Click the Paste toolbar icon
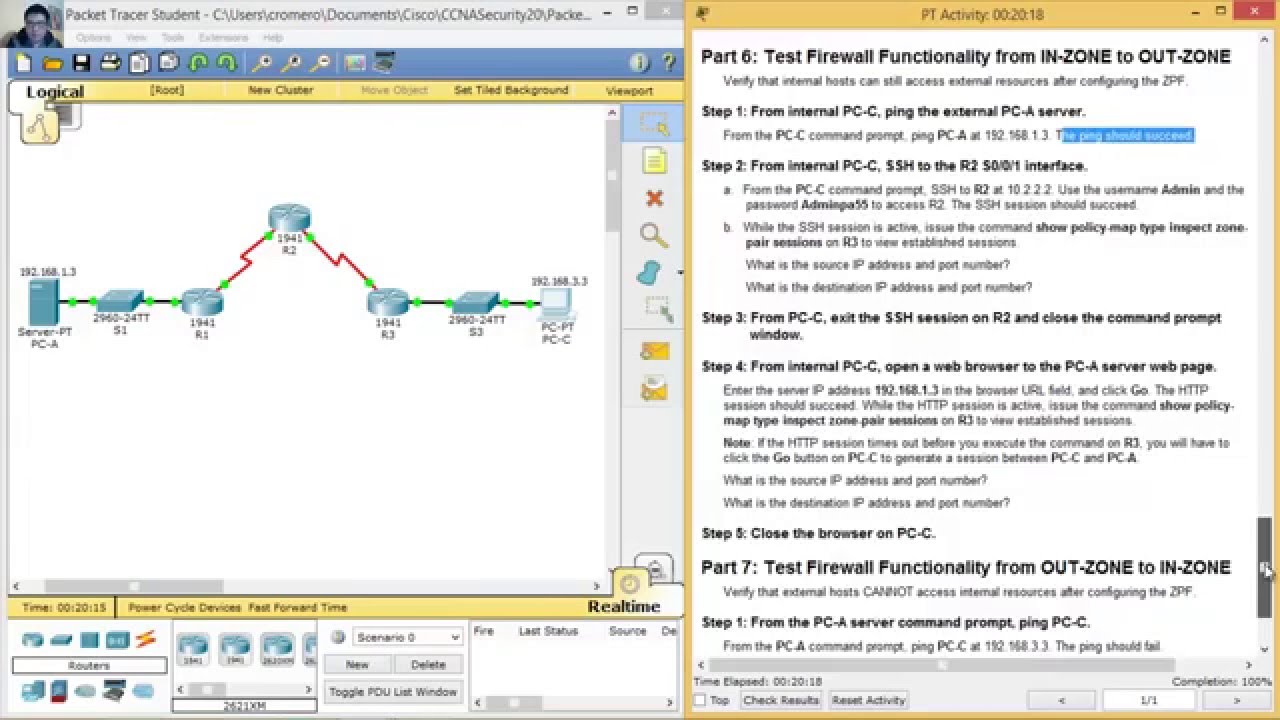Viewport: 1280px width, 720px height. coord(169,63)
